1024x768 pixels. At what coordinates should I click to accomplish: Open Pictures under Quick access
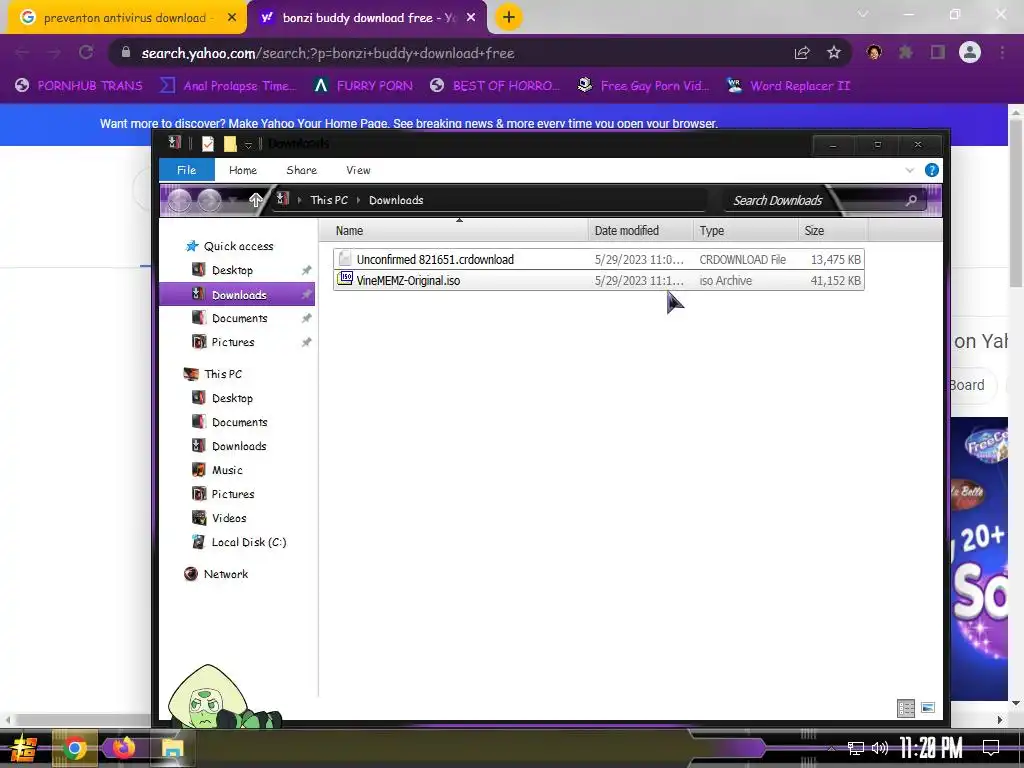point(232,342)
